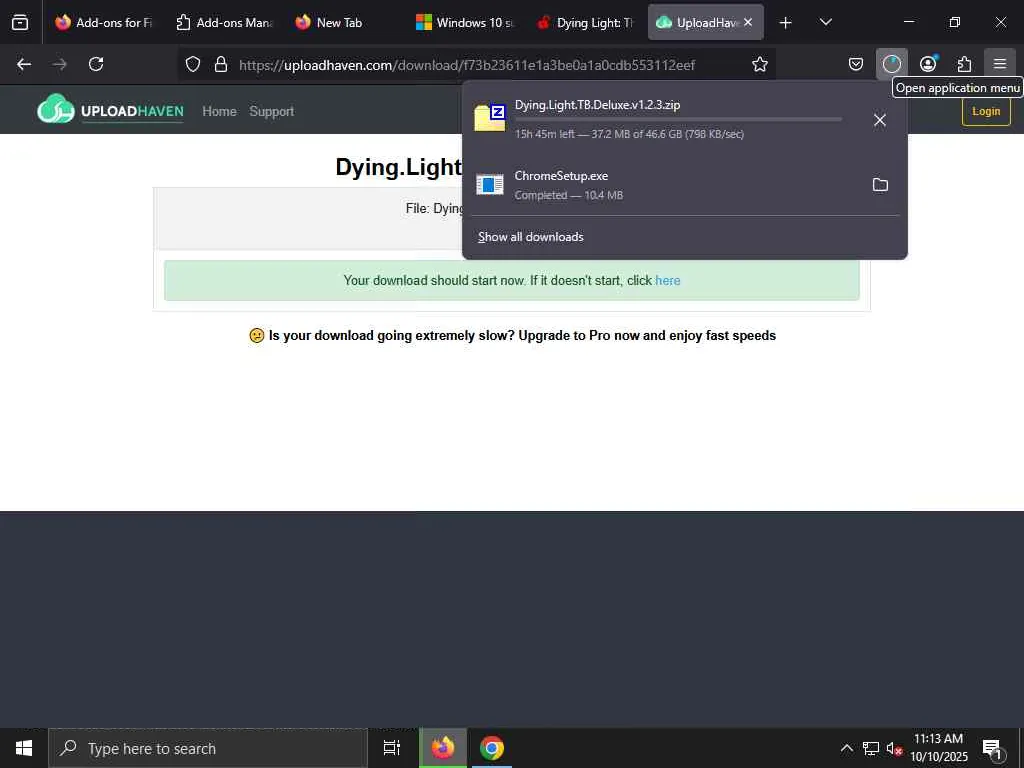Image resolution: width=1024 pixels, height=768 pixels.
Task: Open the Windows Start menu
Action: pyautogui.click(x=24, y=748)
